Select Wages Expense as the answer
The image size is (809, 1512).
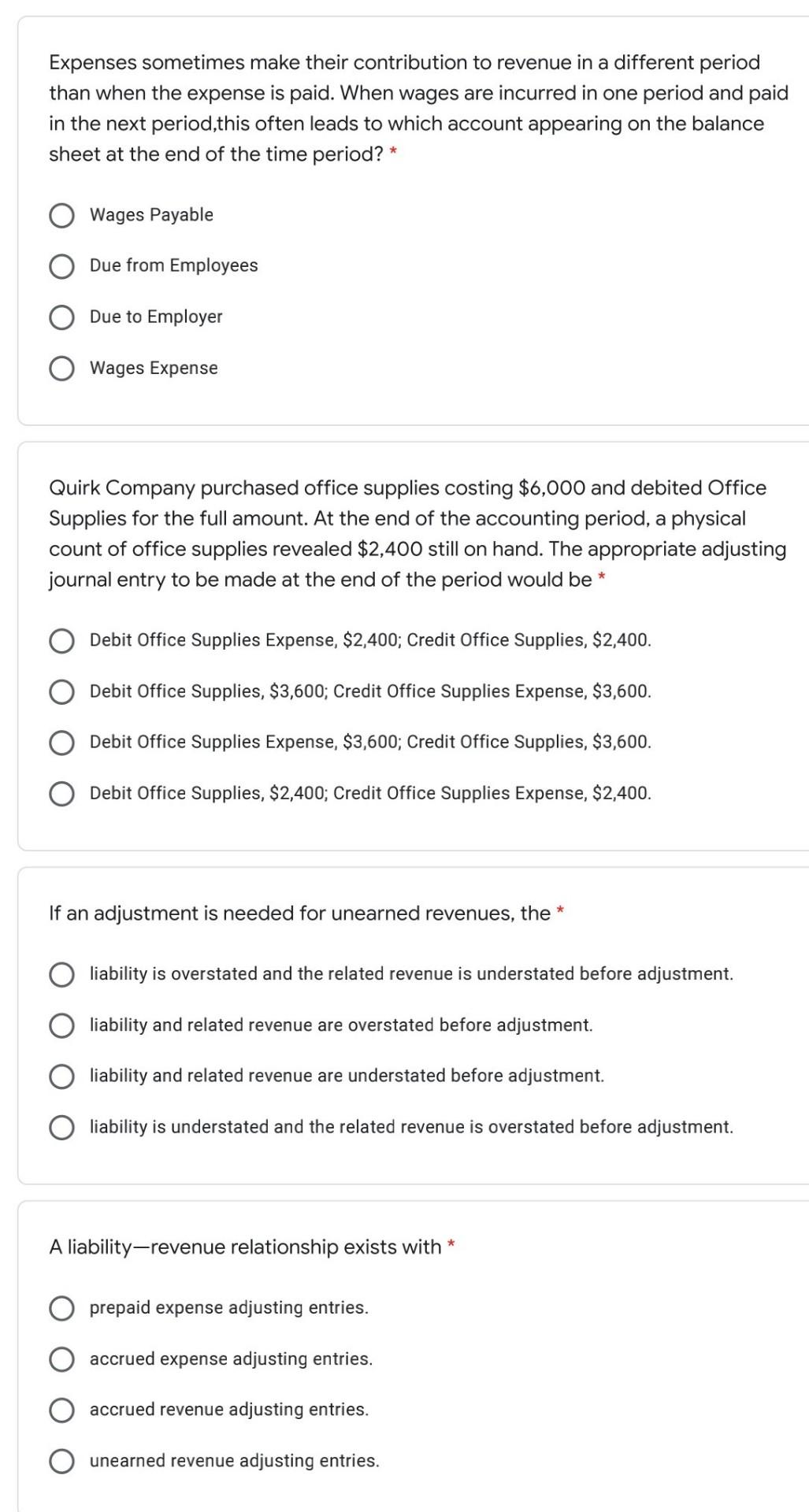pos(62,369)
